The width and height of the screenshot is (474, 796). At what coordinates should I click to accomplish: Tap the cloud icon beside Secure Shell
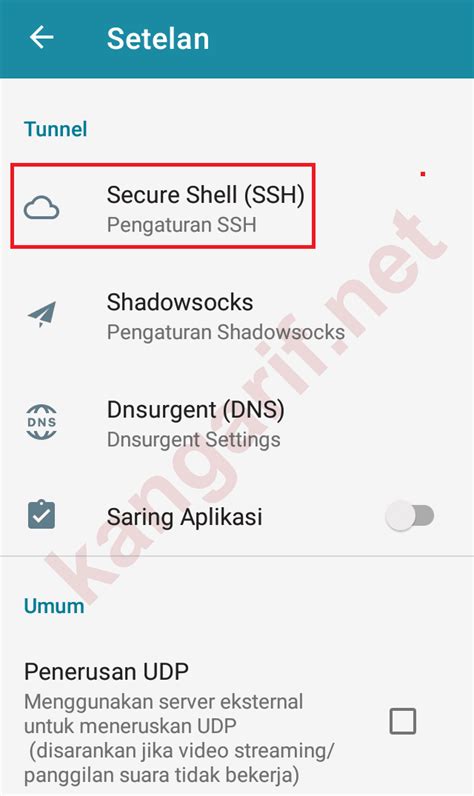tap(42, 208)
